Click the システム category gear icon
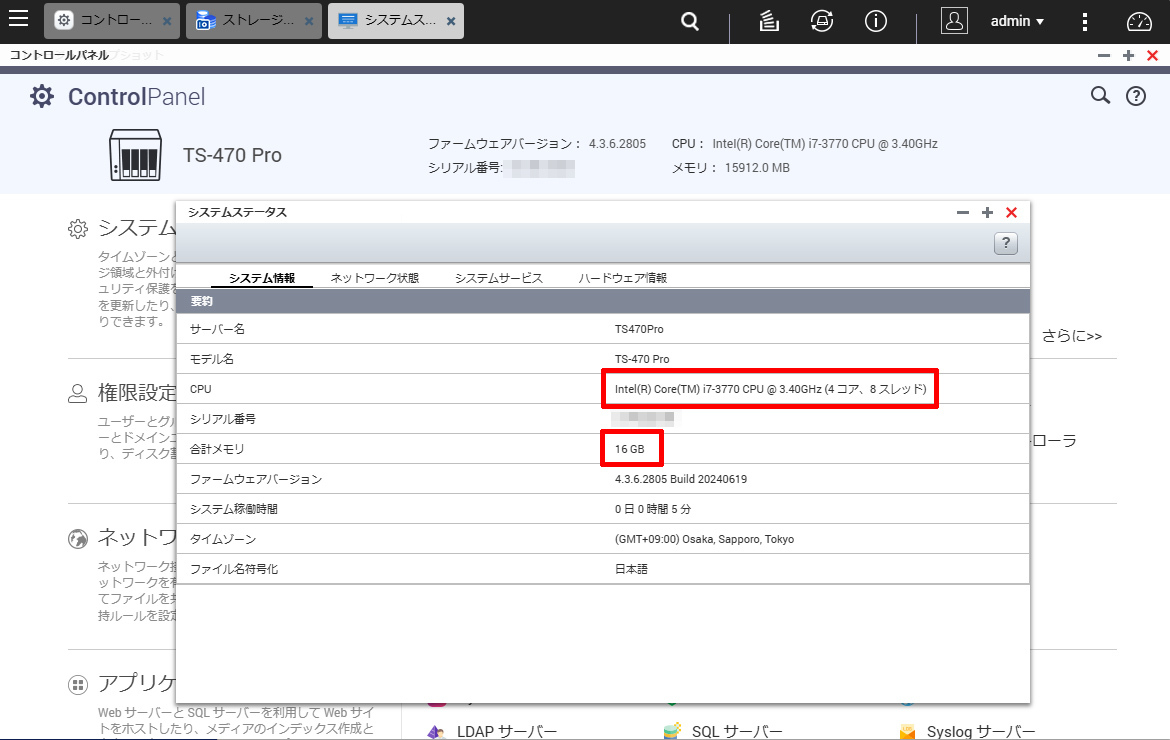The image size is (1170, 740). click(x=78, y=229)
